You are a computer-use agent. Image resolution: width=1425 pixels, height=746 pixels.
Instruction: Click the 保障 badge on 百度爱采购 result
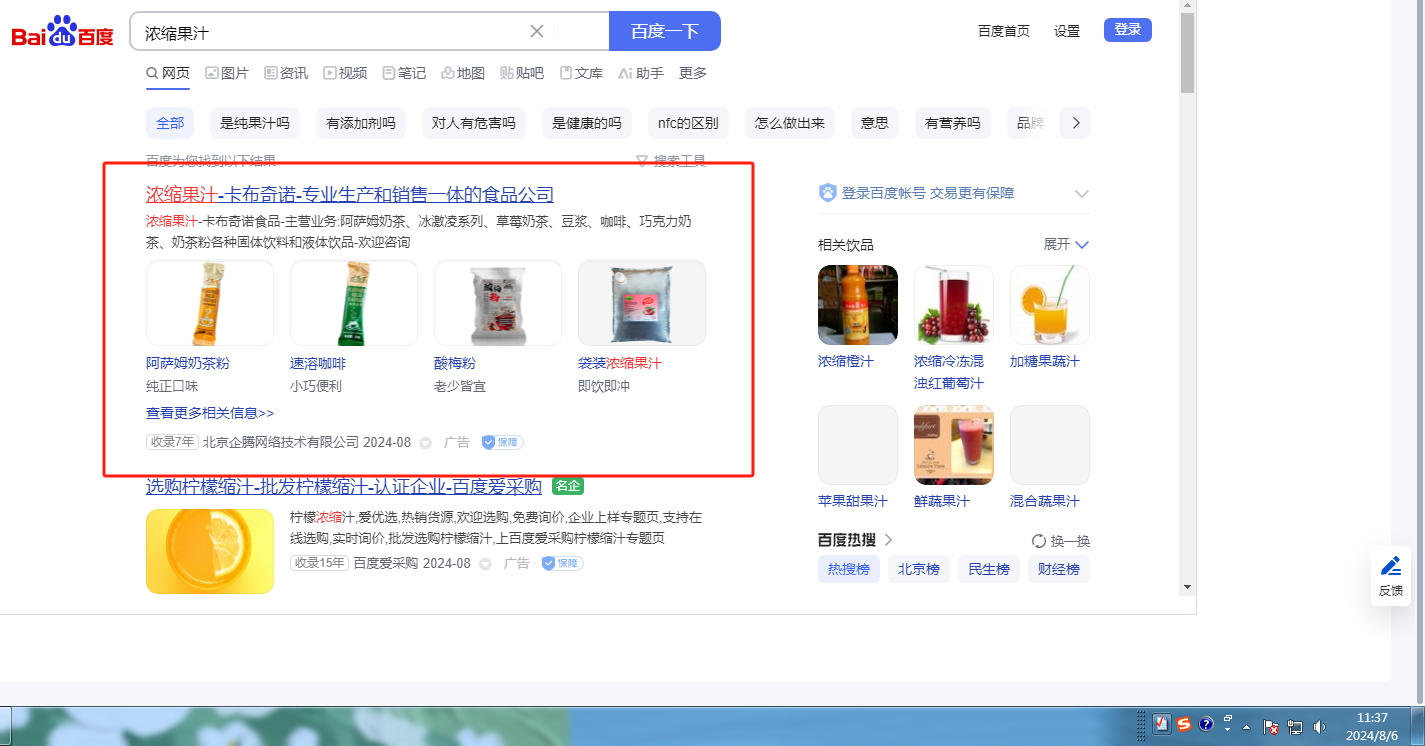562,563
